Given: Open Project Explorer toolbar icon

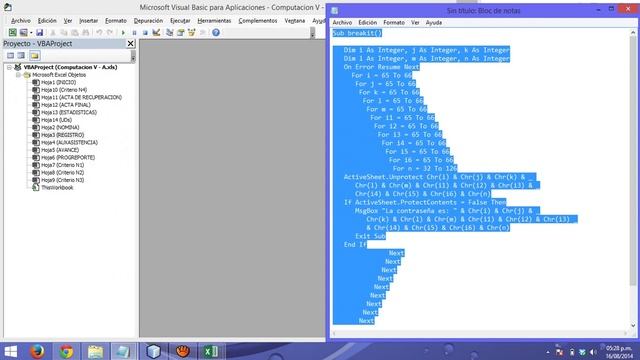Looking at the screenshot, I should coord(170,32).
